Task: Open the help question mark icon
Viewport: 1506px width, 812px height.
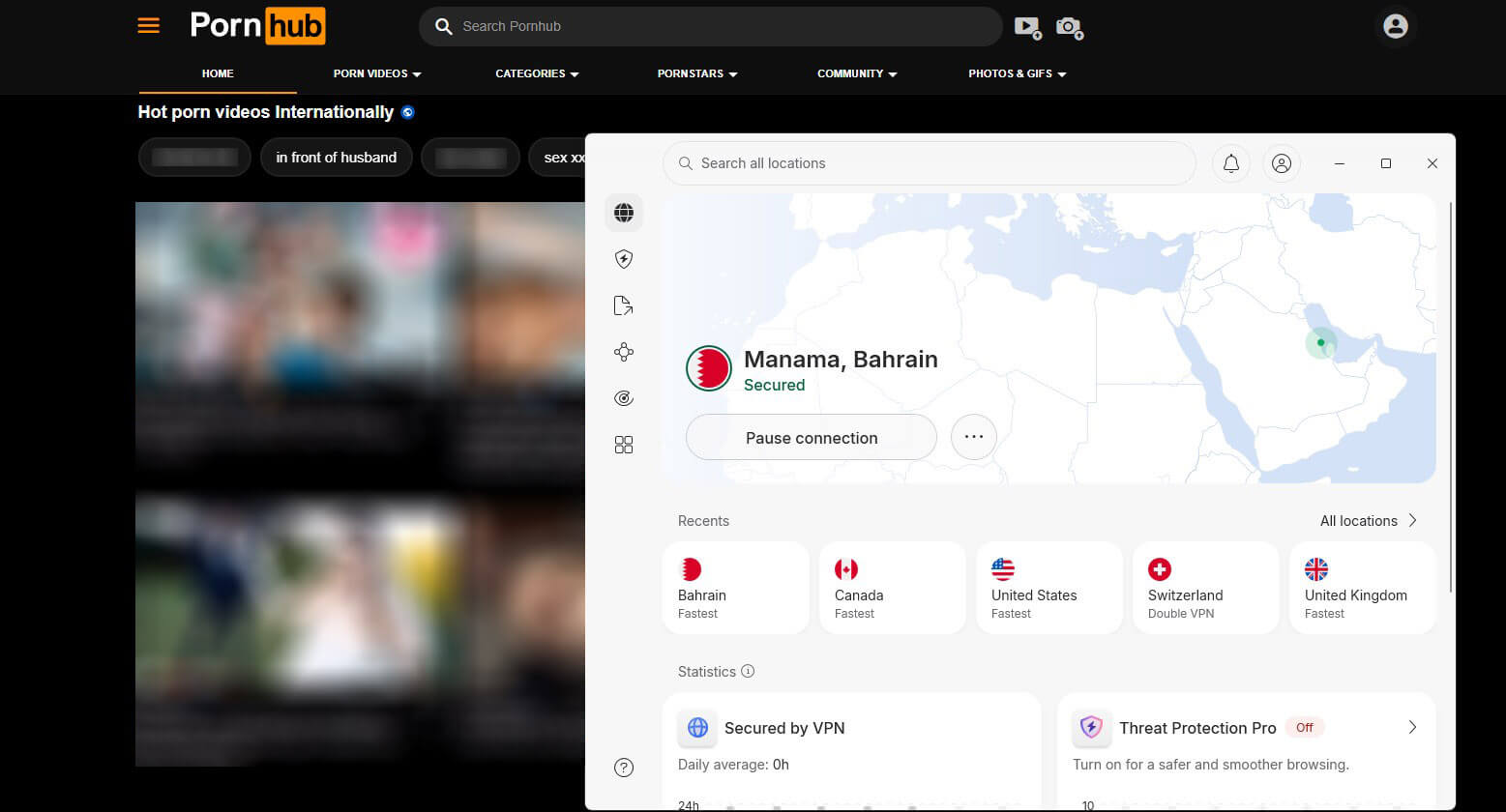Action: tap(624, 768)
